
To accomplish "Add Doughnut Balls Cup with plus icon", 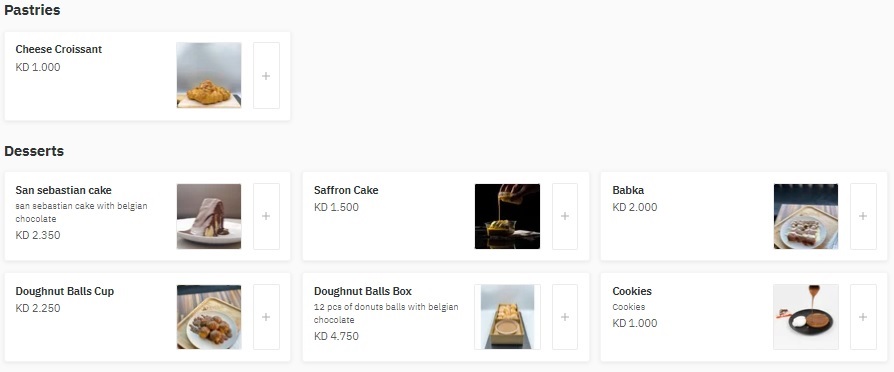I will tap(266, 317).
